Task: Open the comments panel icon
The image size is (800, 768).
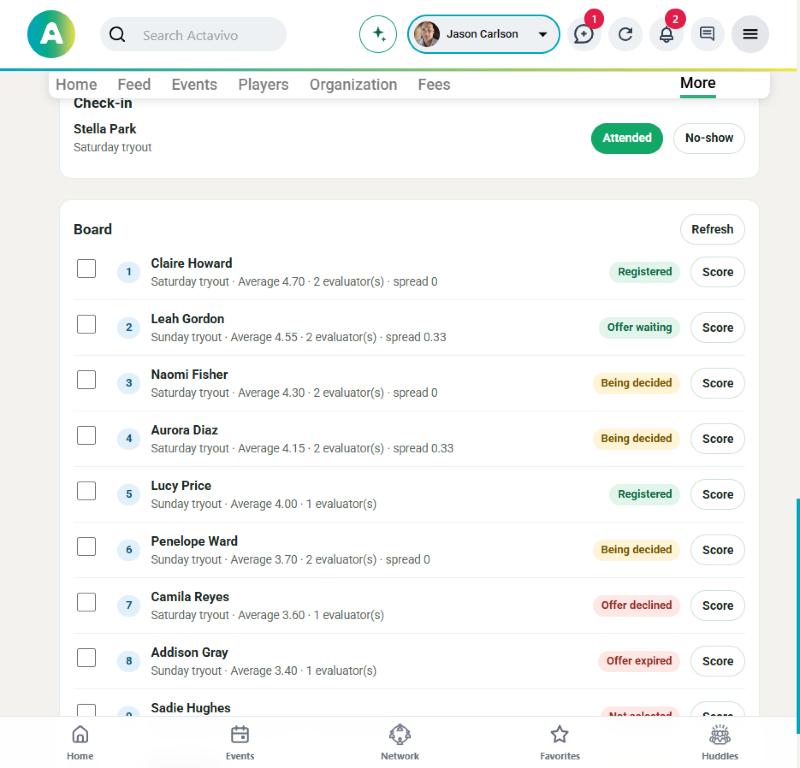Action: [x=707, y=34]
